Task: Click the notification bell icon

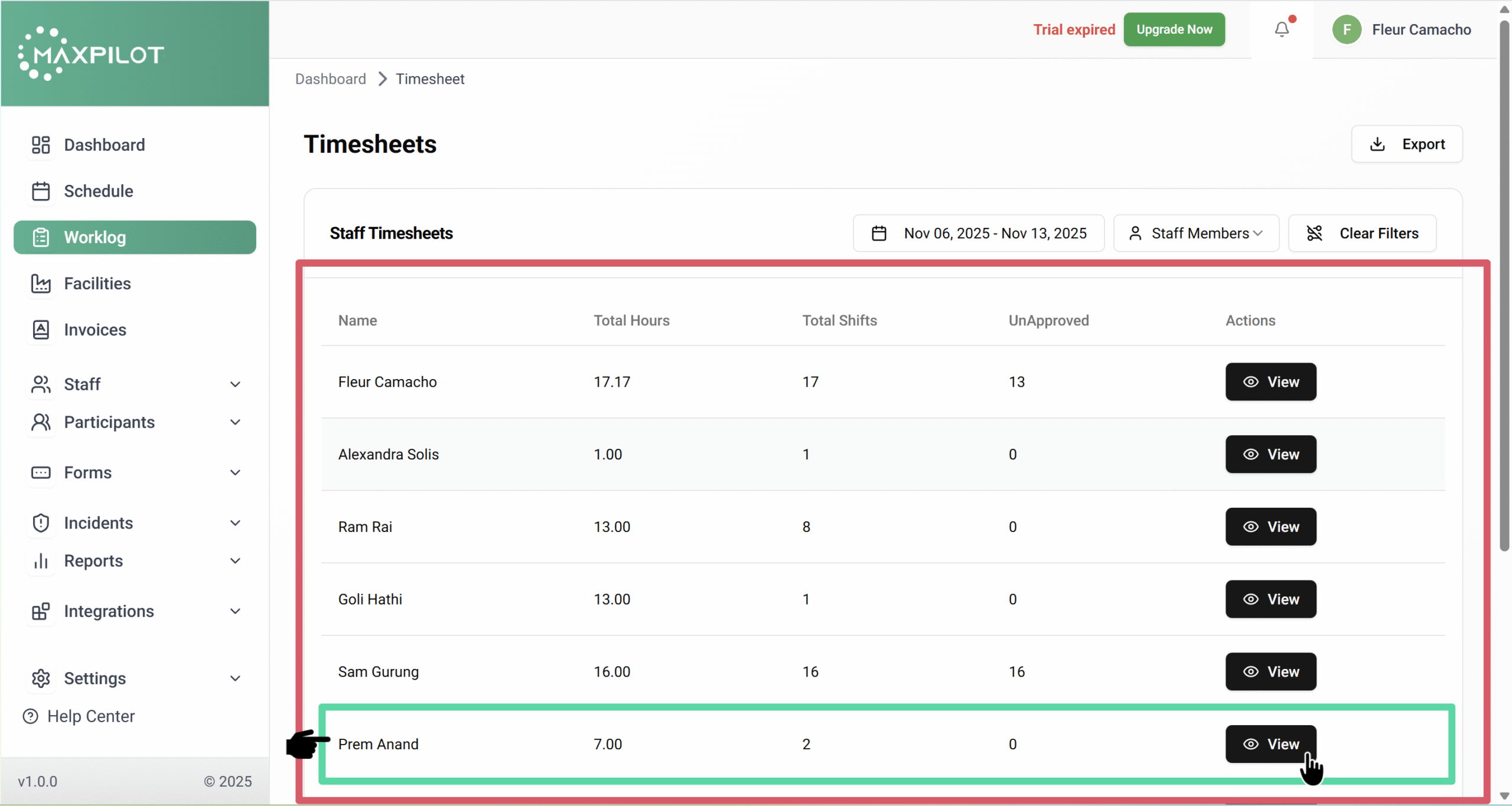Action: coord(1281,30)
